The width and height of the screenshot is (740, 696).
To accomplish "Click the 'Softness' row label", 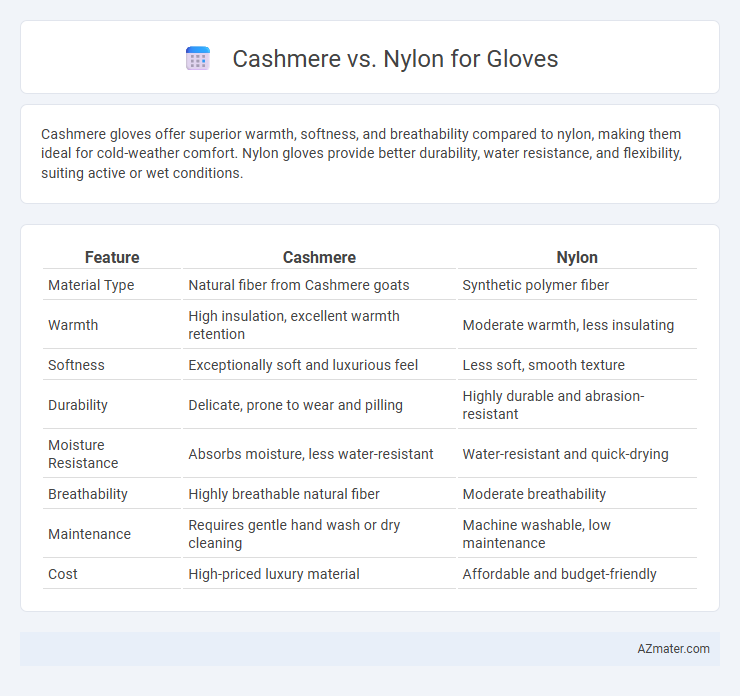I will click(76, 365).
